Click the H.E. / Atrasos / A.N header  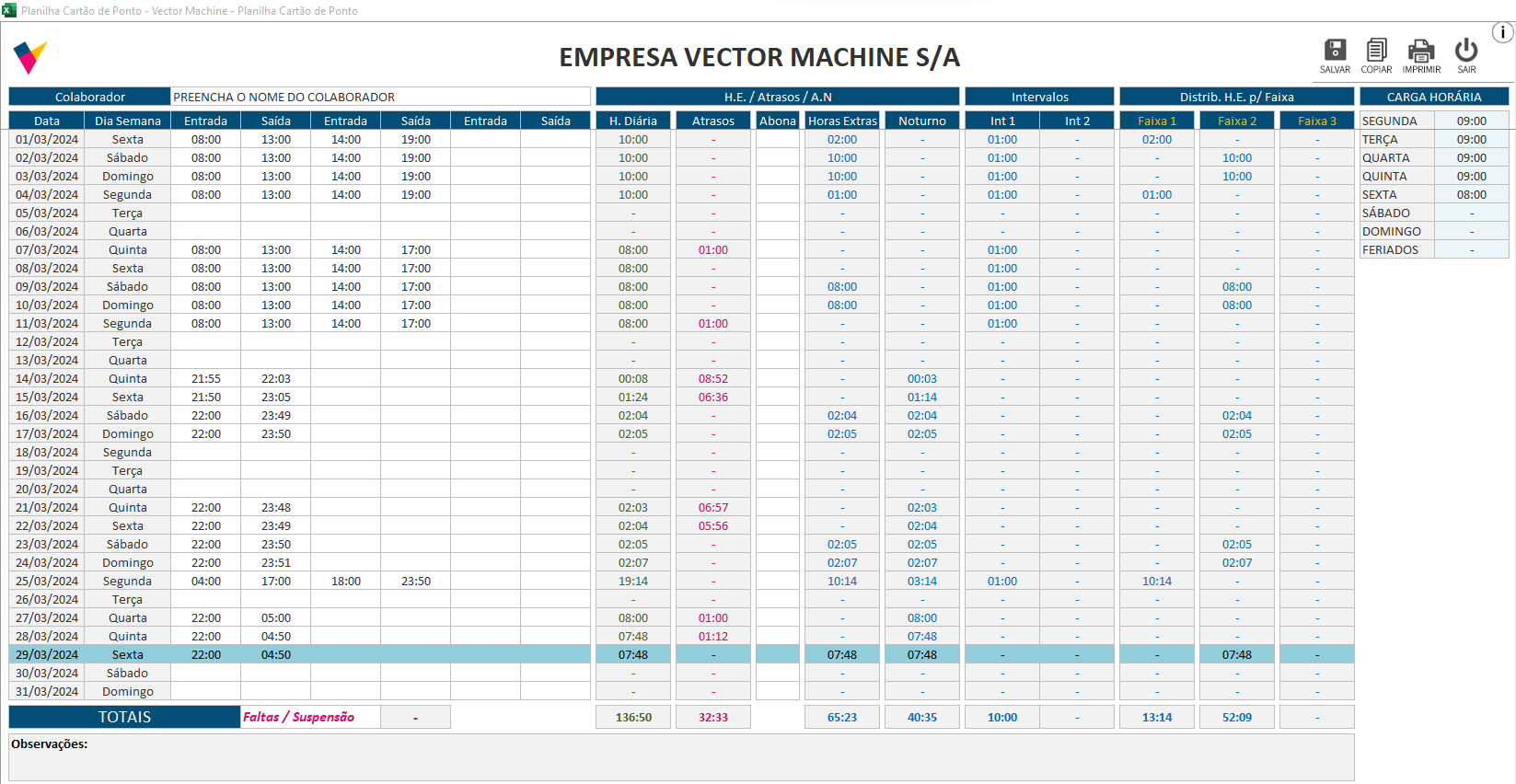pyautogui.click(x=778, y=97)
